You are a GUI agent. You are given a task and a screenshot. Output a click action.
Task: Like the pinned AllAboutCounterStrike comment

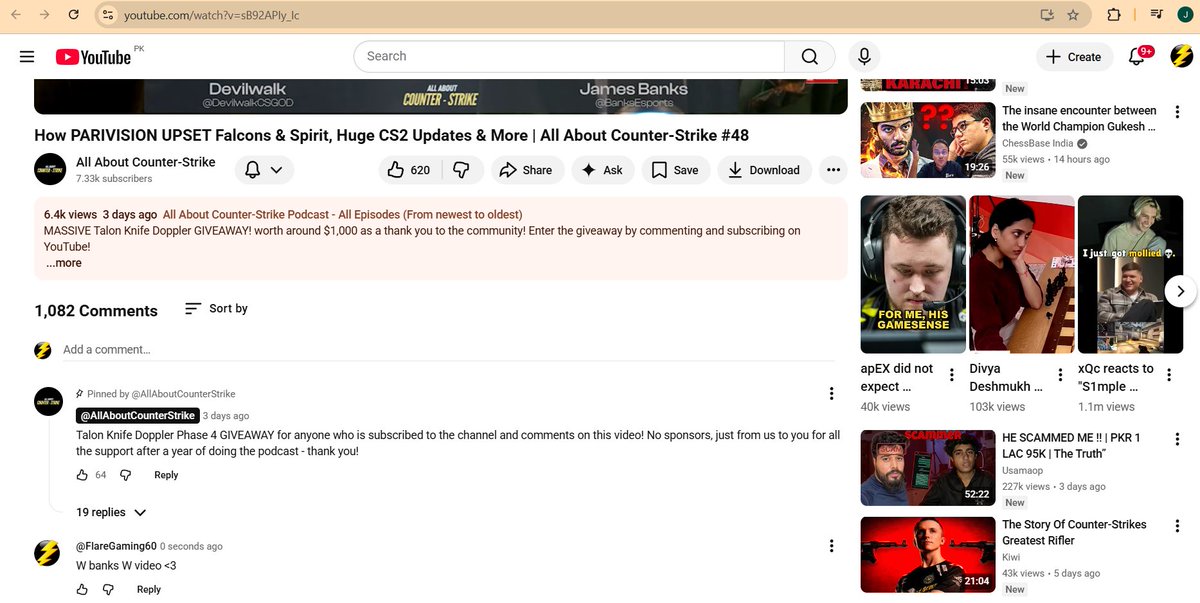[83, 475]
